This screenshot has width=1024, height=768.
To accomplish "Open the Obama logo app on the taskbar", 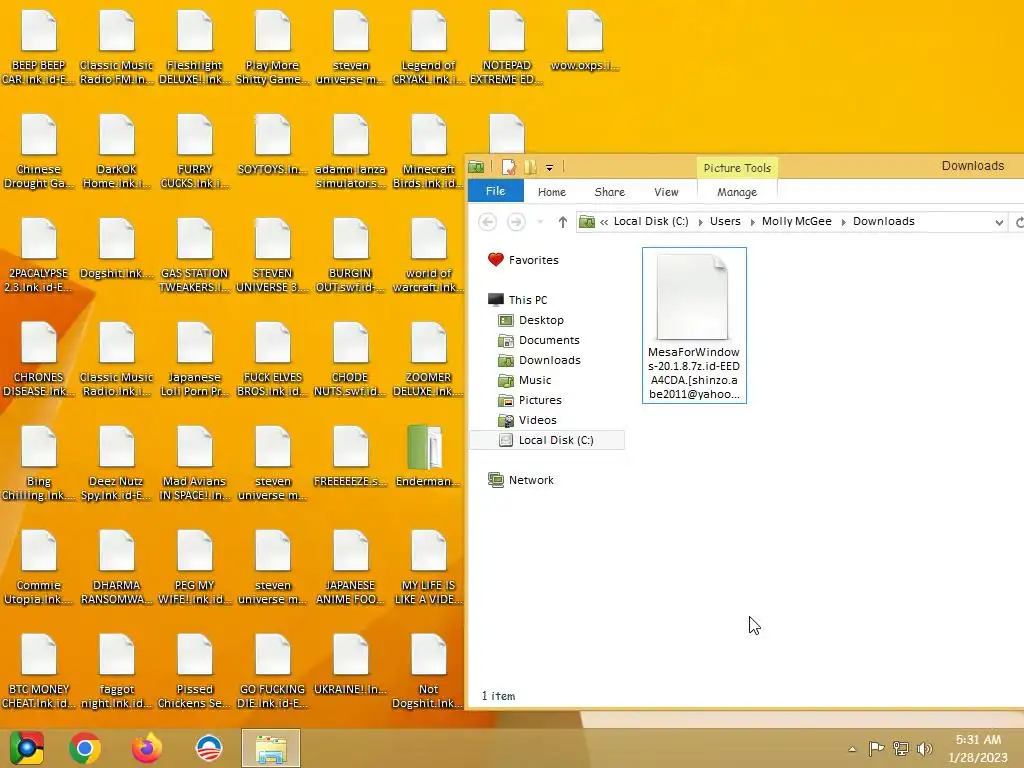I will 209,748.
